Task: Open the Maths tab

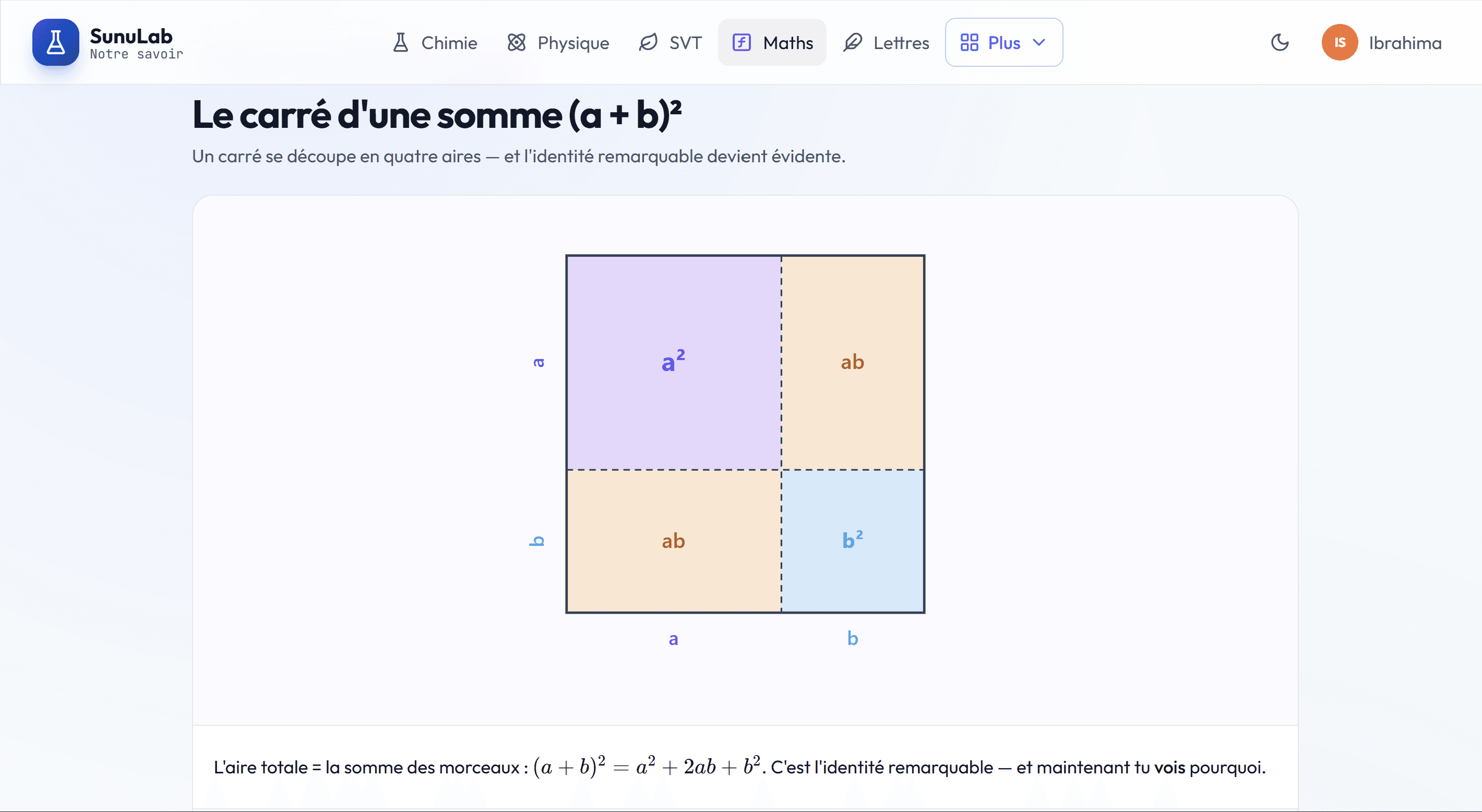Action: 772,43
